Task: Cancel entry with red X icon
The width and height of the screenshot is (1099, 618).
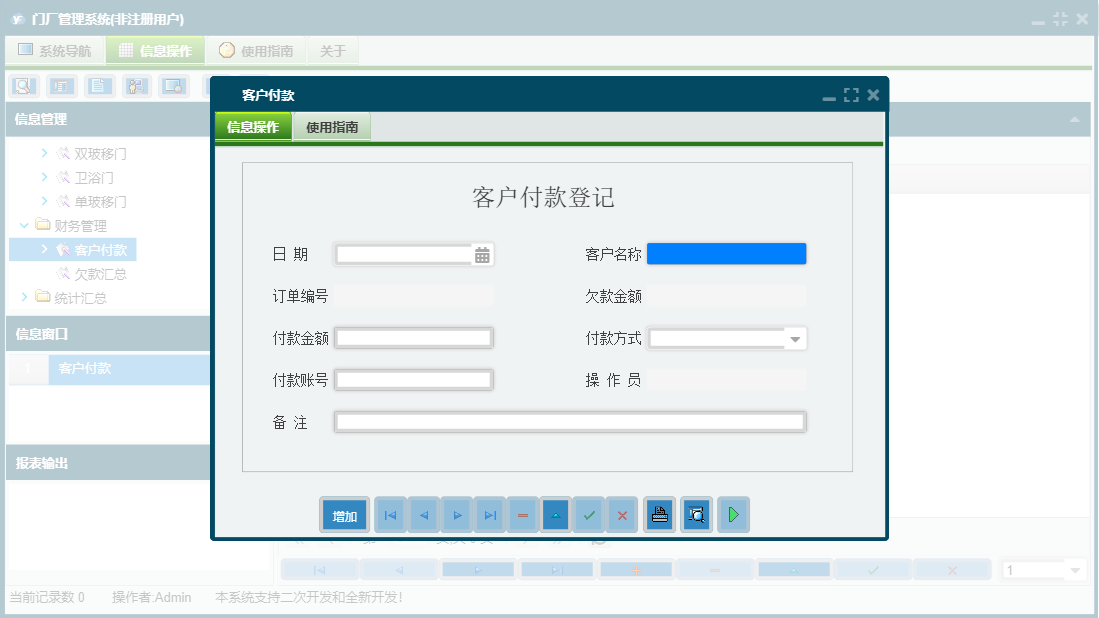Action: point(622,514)
